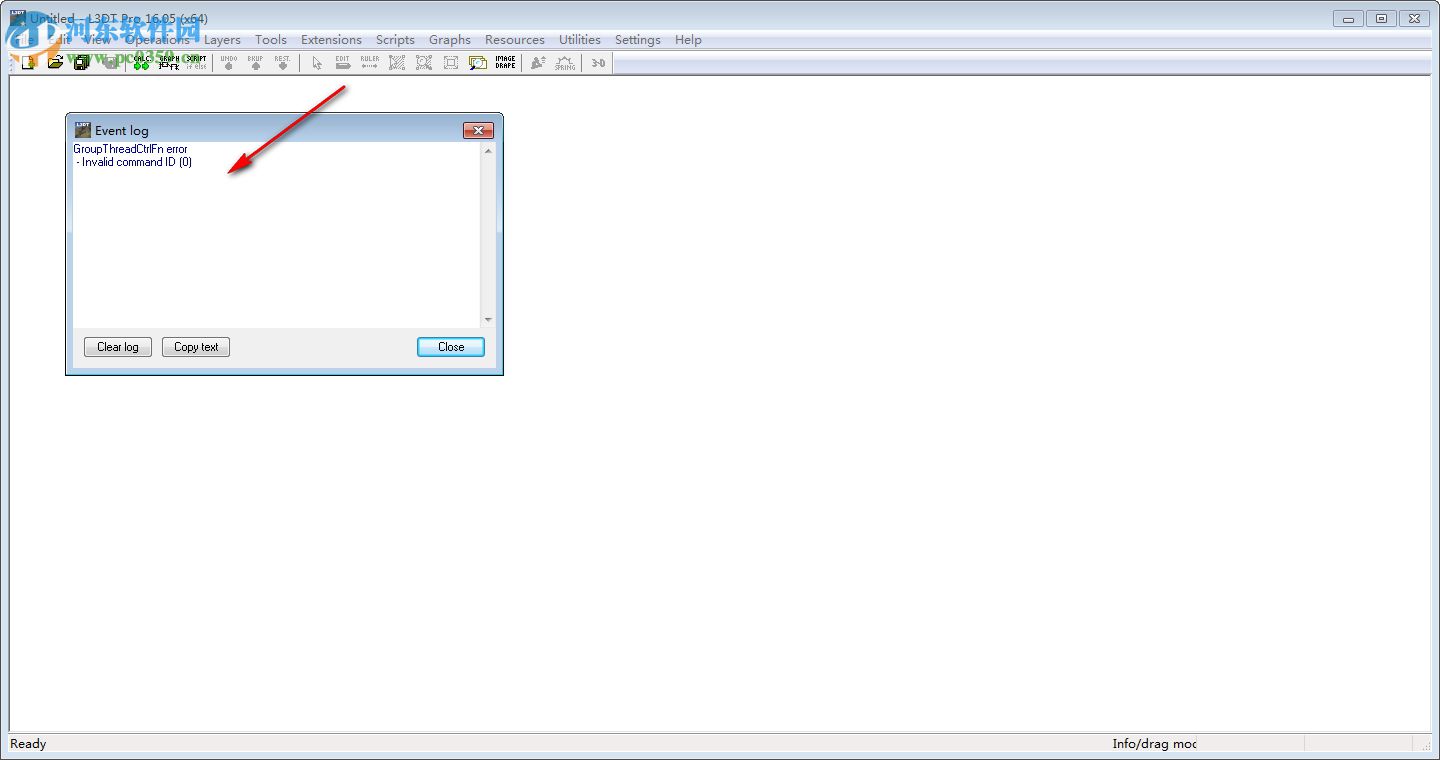Click the Copy text button
The width and height of the screenshot is (1440, 760).
tap(196, 347)
